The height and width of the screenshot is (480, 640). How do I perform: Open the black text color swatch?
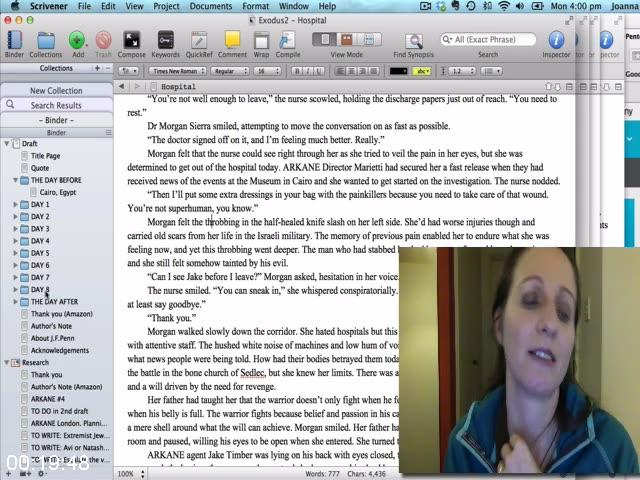[398, 71]
